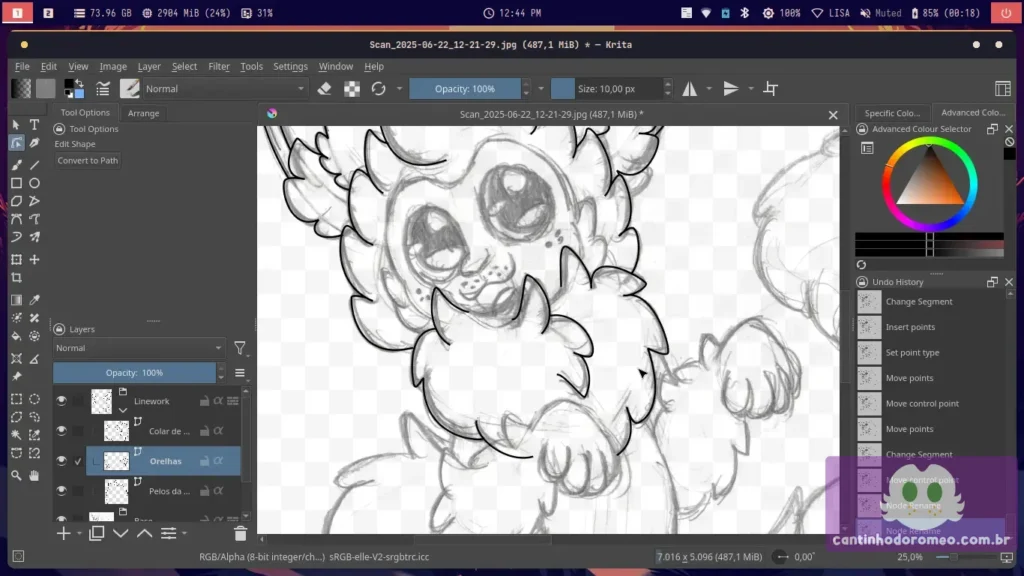
Task: Select the Fill bucket tool
Action: pyautogui.click(x=16, y=336)
